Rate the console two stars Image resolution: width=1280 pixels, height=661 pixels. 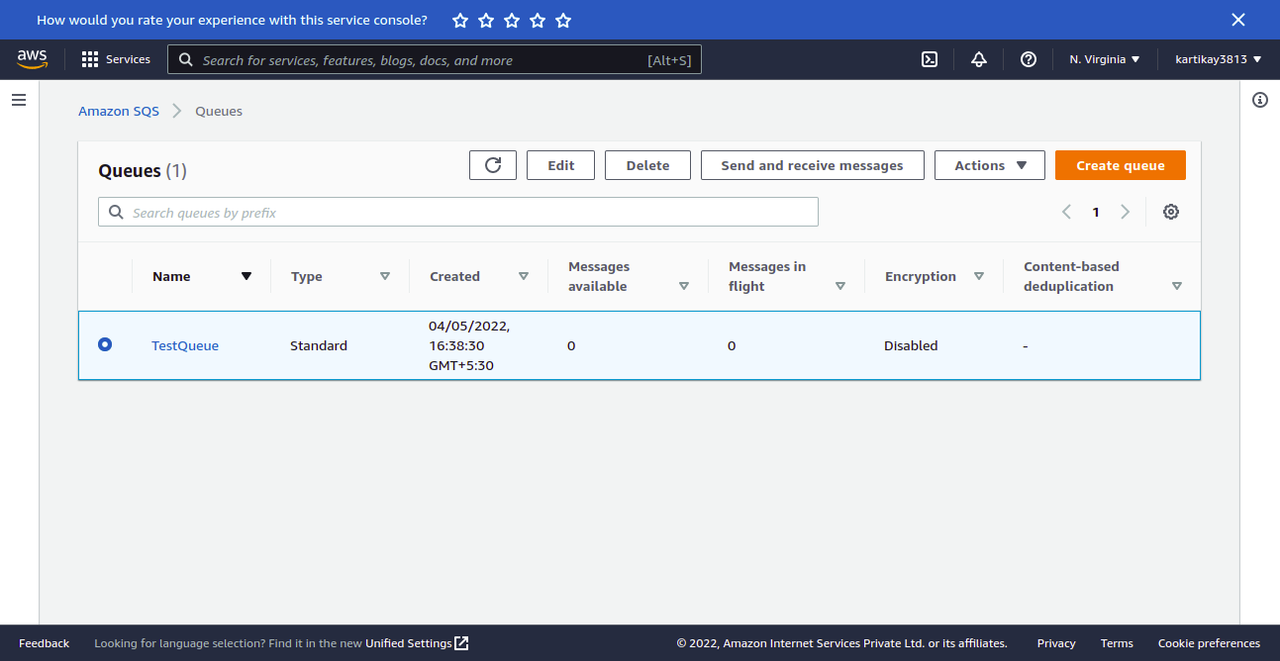486,20
